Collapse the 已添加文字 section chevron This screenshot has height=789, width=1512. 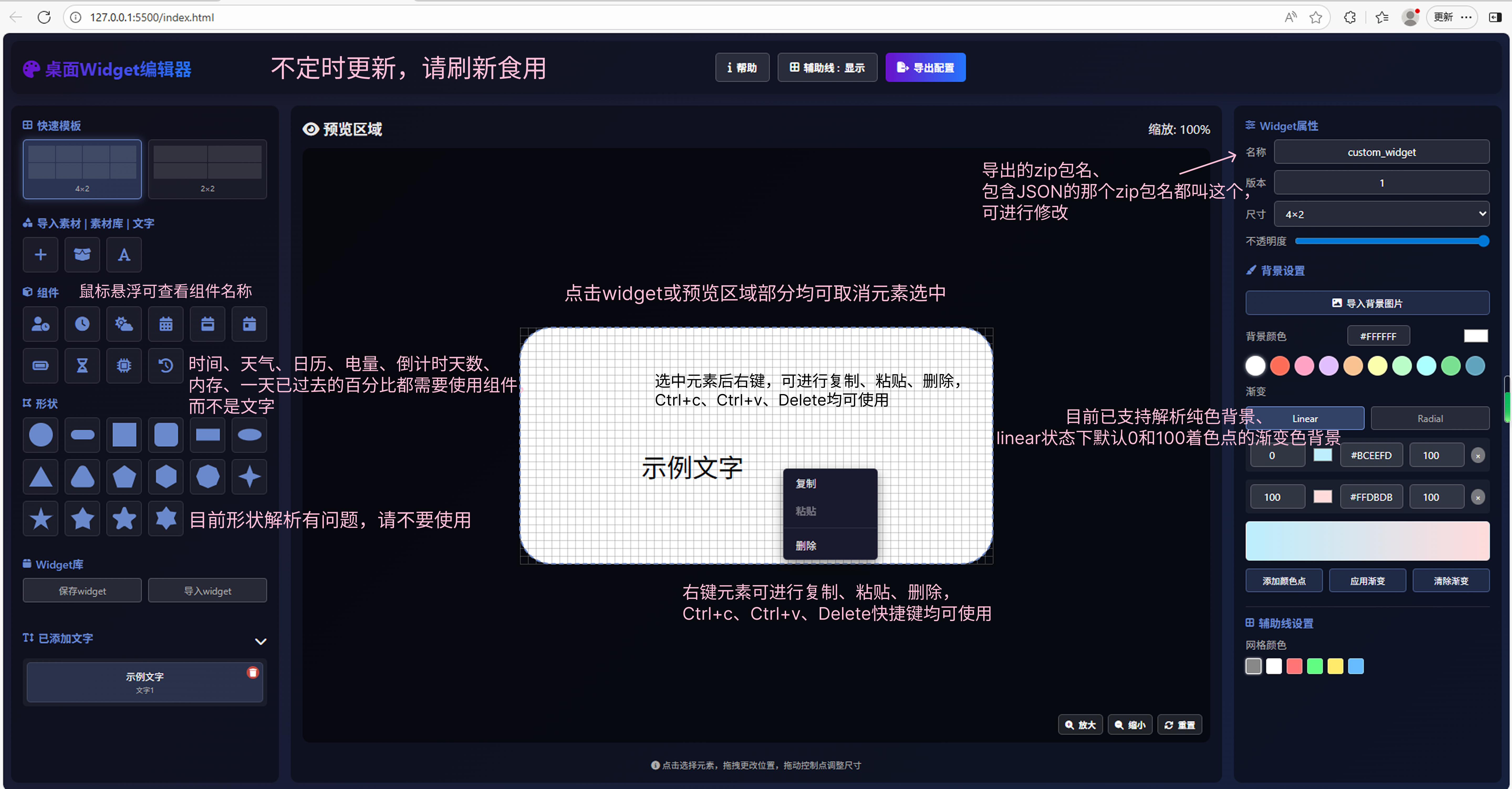tap(261, 641)
